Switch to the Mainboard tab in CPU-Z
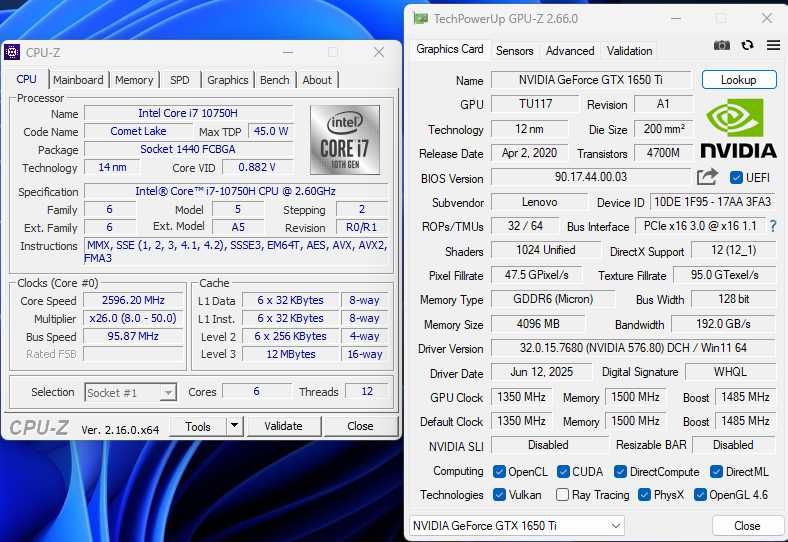Image resolution: width=788 pixels, height=542 pixels. coord(78,80)
